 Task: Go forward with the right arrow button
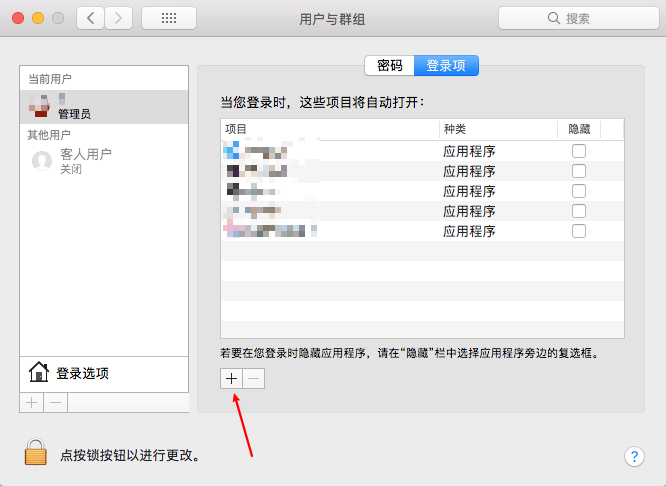coord(119,18)
